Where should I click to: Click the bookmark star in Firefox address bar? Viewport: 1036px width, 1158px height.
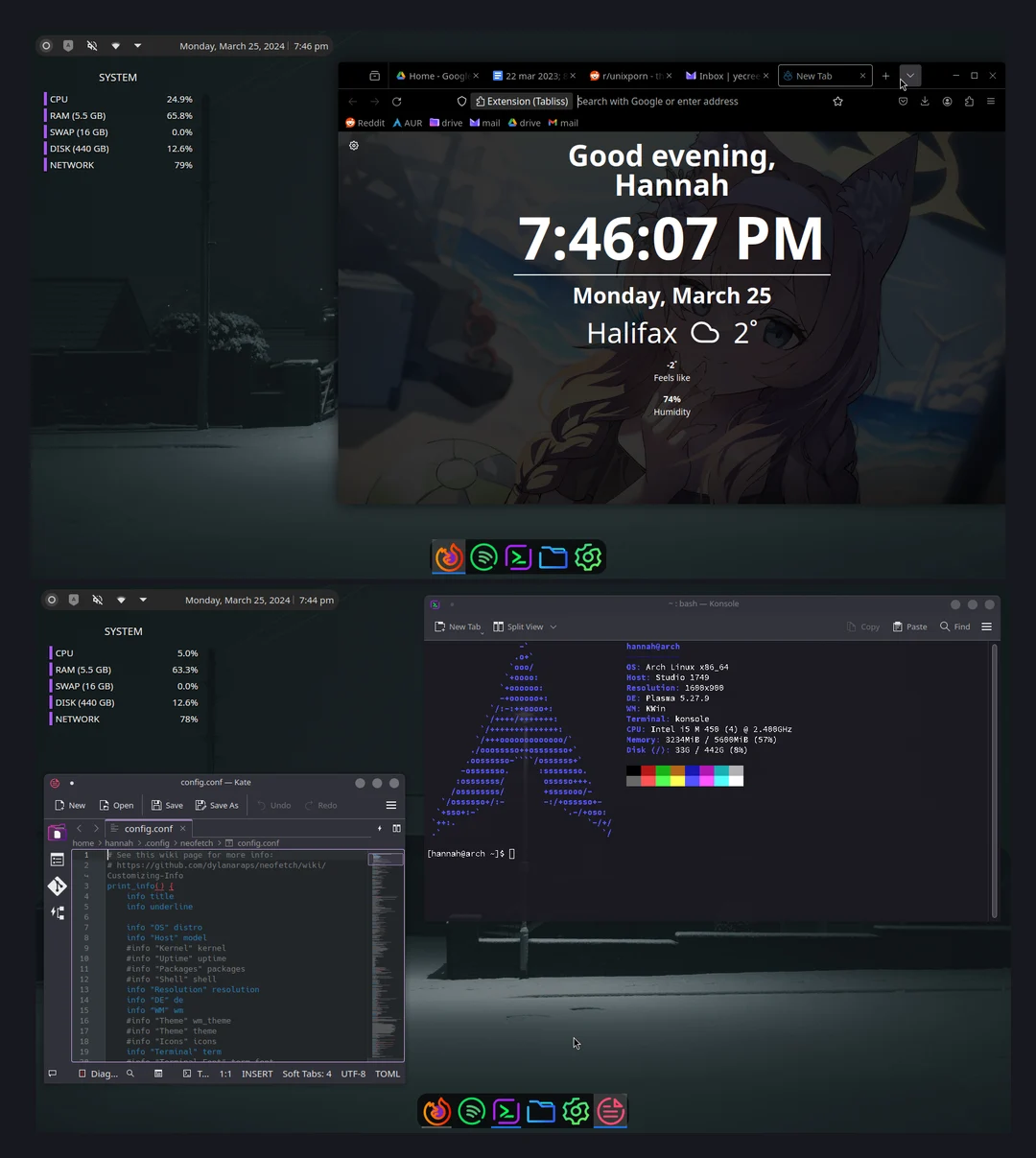click(837, 101)
